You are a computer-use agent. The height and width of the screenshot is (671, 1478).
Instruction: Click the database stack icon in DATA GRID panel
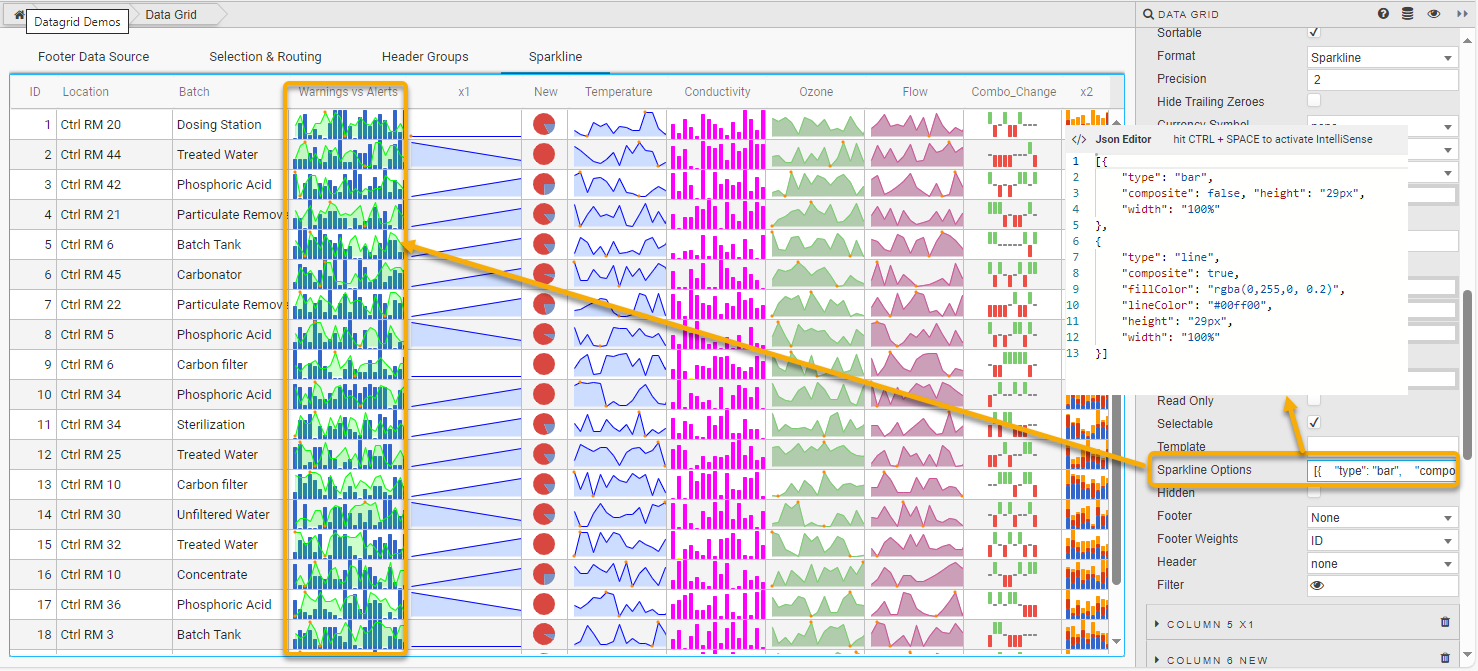(x=1409, y=13)
